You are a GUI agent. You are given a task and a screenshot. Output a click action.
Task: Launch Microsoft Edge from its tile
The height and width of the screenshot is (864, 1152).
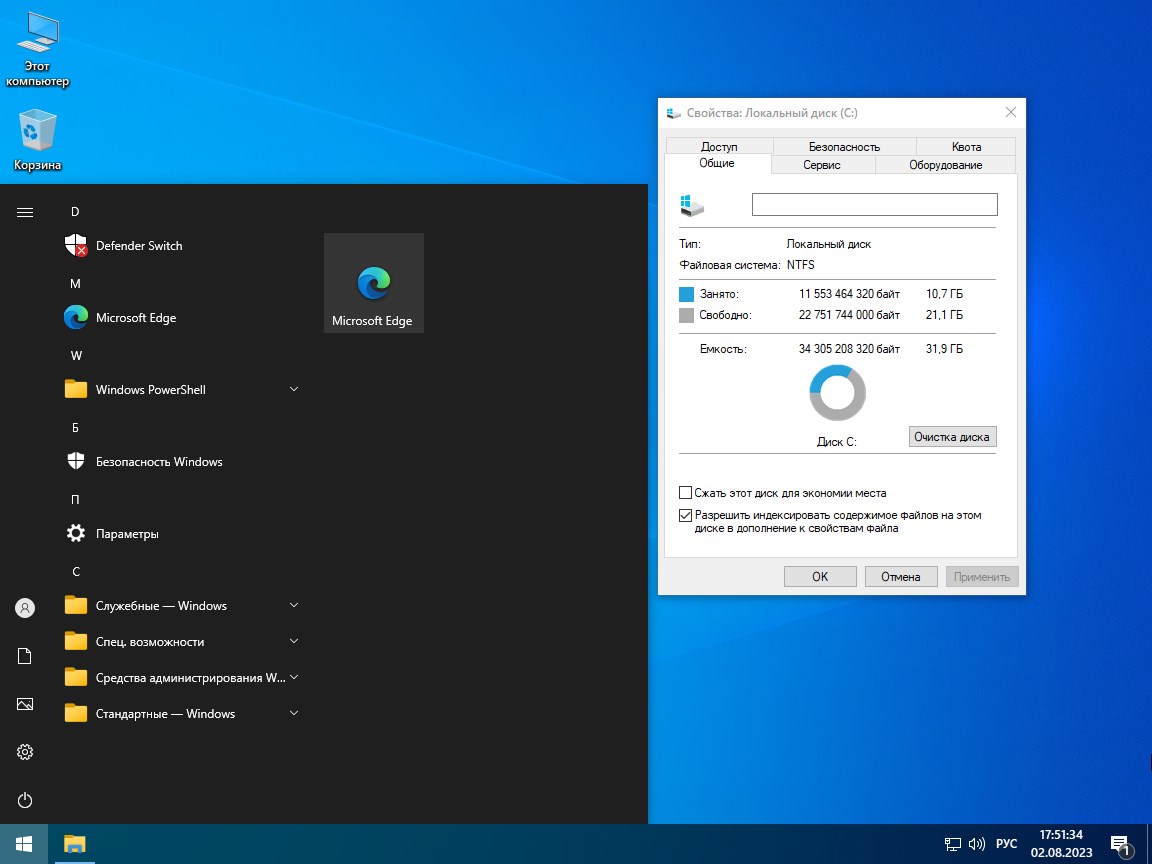pos(373,282)
